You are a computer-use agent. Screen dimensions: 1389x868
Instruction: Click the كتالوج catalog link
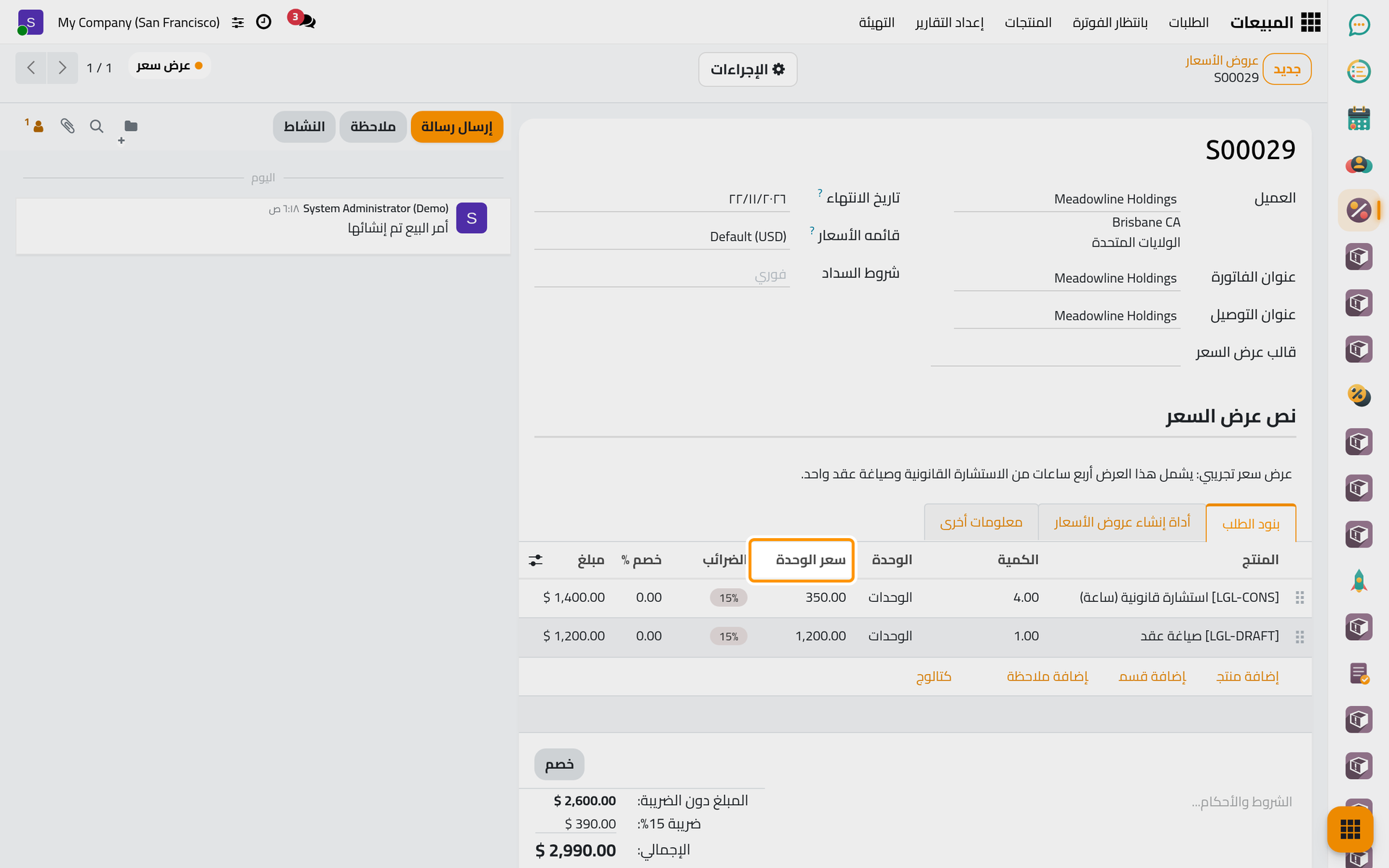coord(933,676)
